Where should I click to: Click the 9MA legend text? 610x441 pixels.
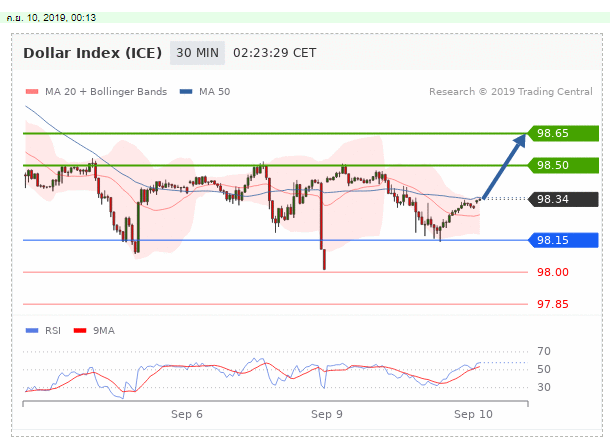(103, 331)
